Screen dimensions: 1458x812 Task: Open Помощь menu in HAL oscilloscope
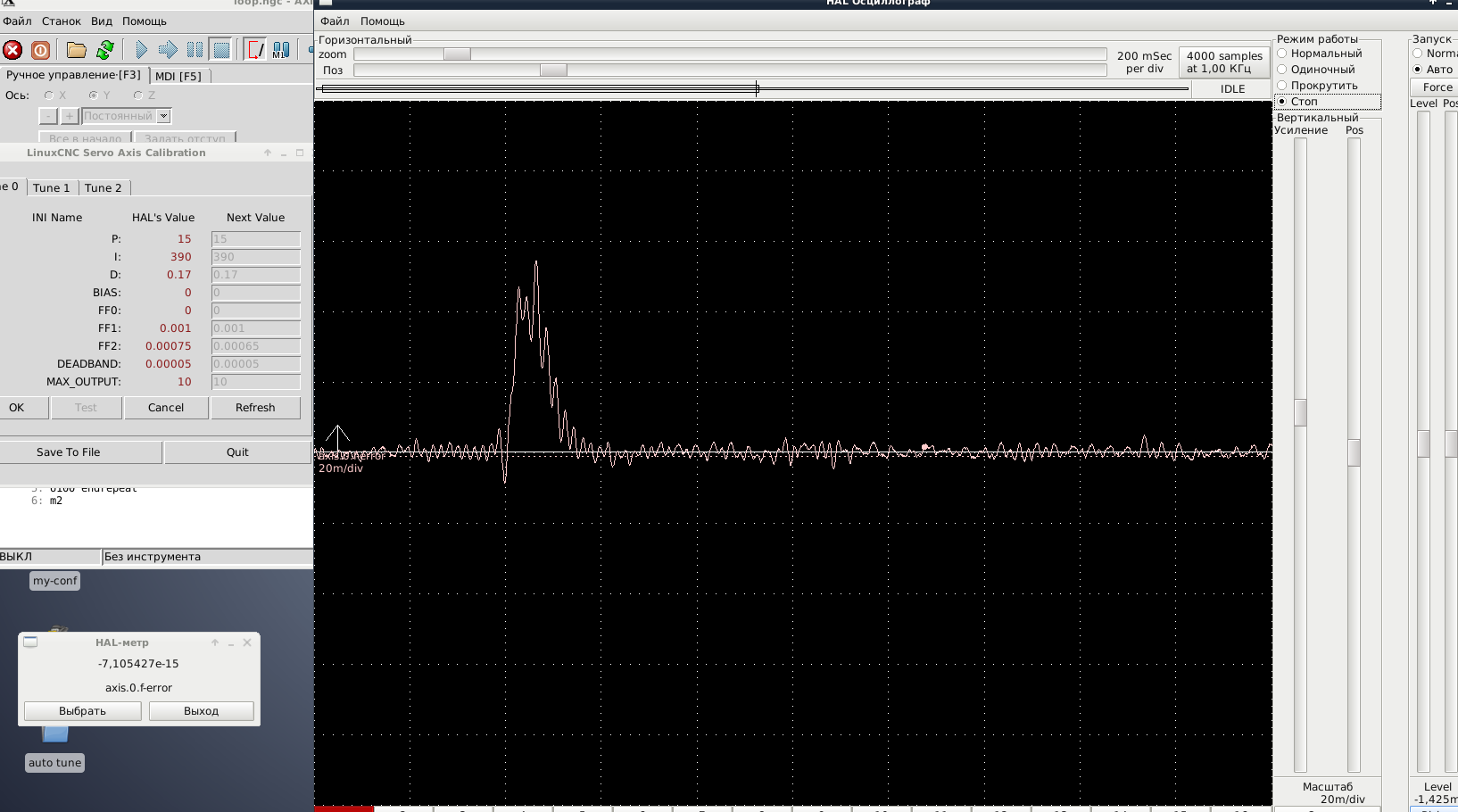tap(383, 21)
